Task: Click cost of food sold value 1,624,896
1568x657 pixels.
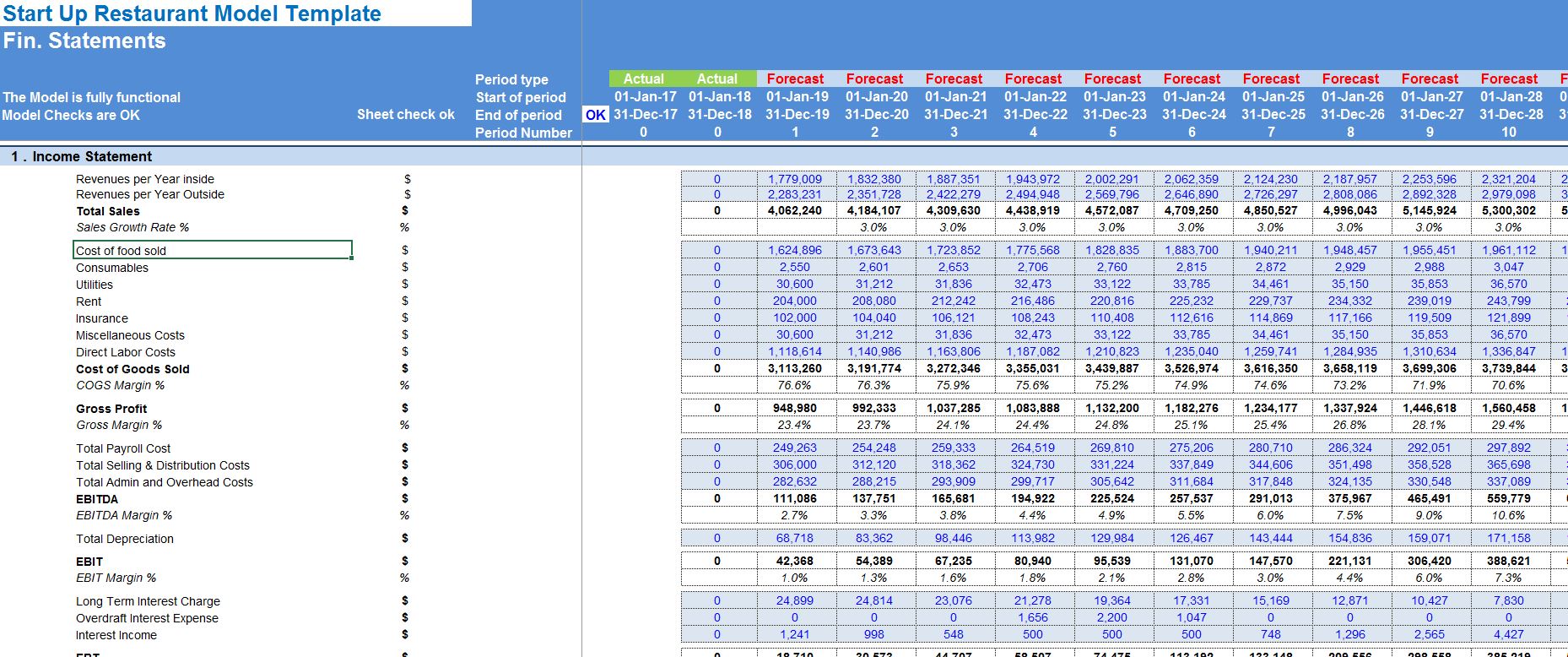Action: tap(795, 250)
